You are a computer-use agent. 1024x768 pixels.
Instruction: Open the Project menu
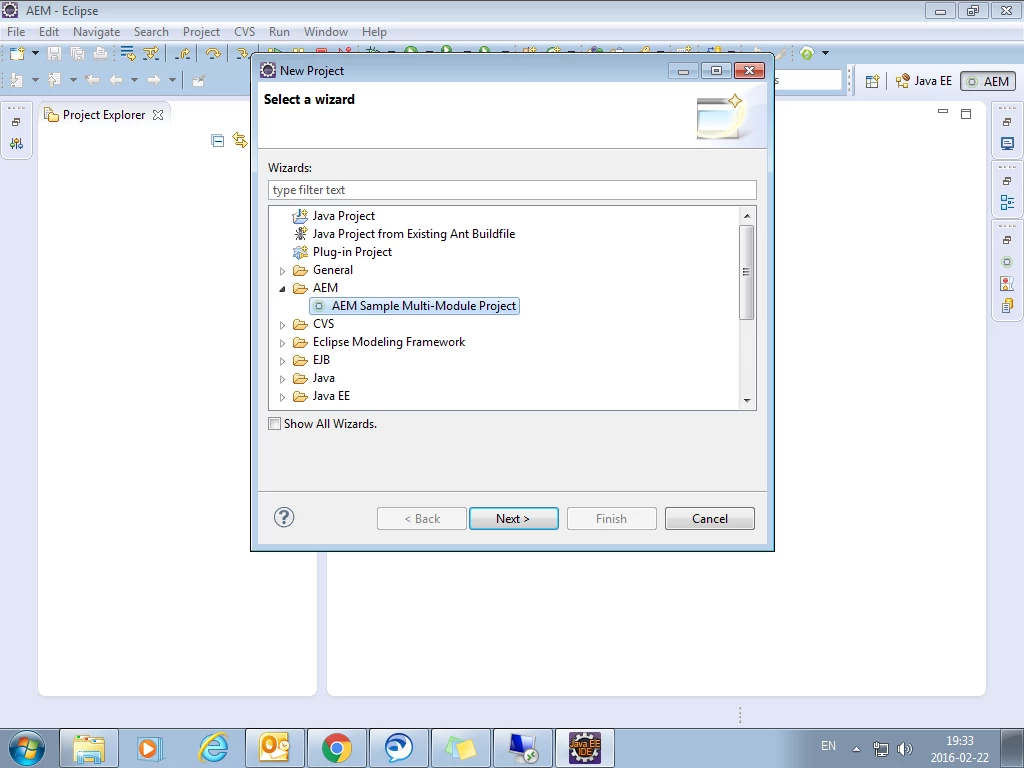coord(201,31)
